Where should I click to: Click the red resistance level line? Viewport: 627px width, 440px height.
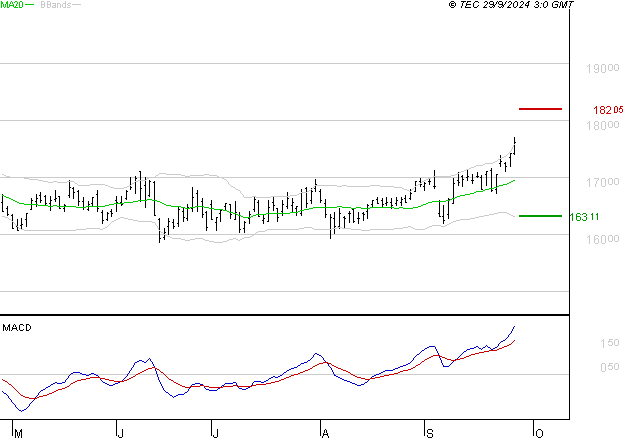click(540, 109)
